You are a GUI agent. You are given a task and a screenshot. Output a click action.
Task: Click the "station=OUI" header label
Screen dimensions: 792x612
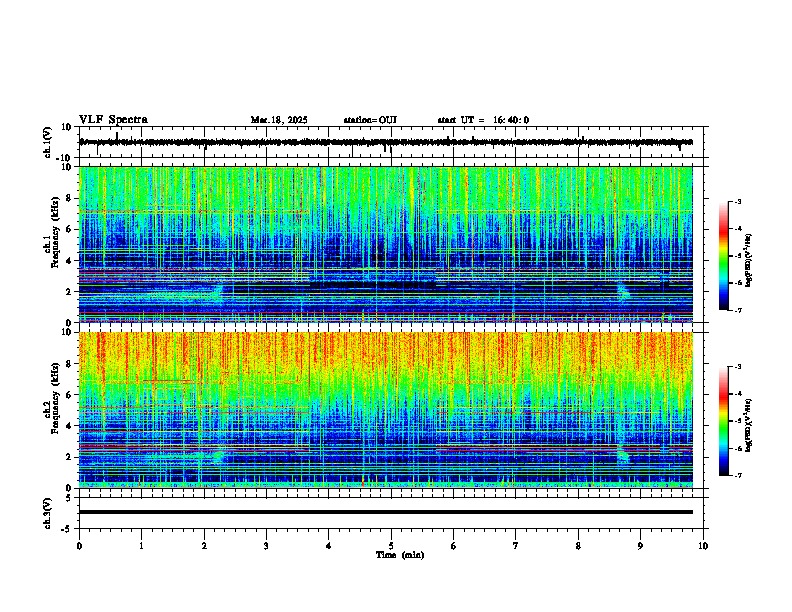(370, 120)
